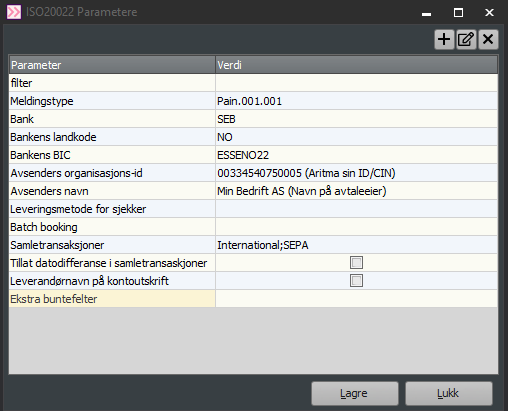
Task: Select the 00334540750005 organisation ID value
Action: 356,173
